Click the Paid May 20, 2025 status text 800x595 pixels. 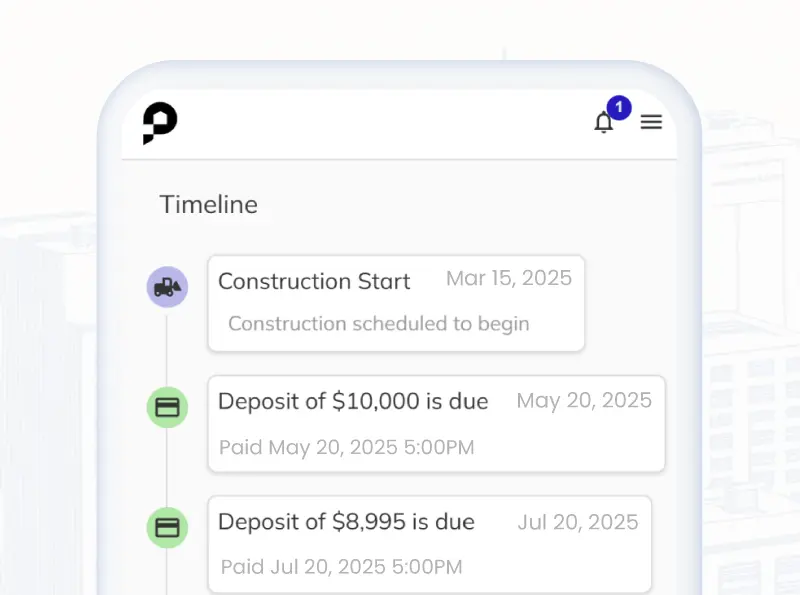pyautogui.click(x=345, y=447)
